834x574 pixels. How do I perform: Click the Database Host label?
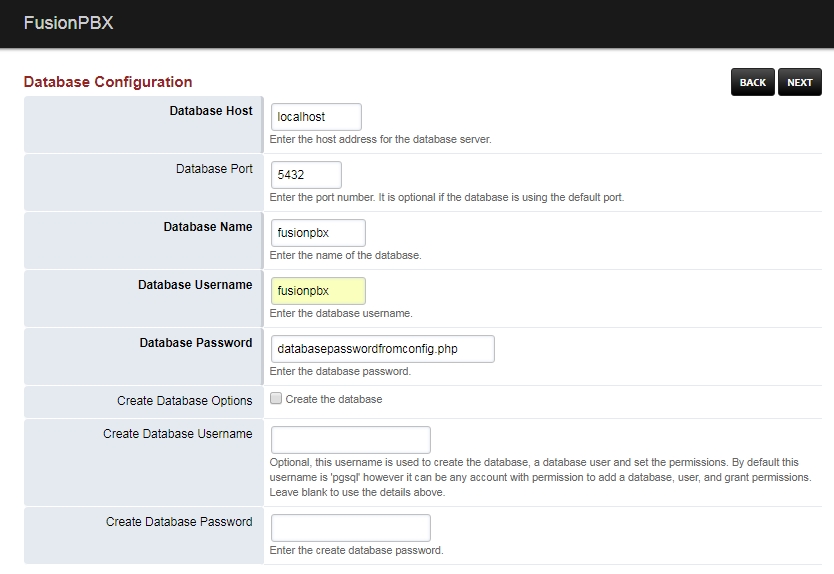click(211, 111)
